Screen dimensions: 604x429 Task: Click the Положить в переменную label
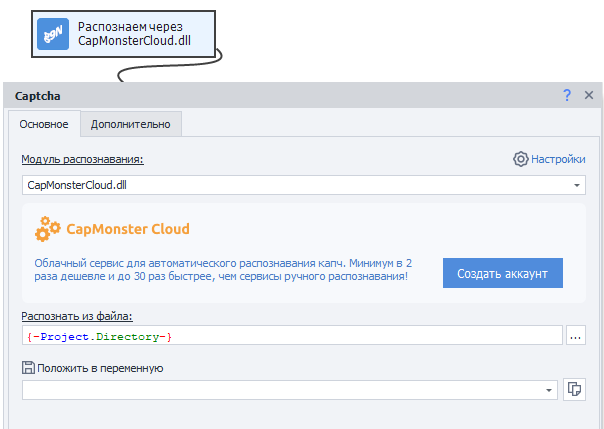coord(100,368)
